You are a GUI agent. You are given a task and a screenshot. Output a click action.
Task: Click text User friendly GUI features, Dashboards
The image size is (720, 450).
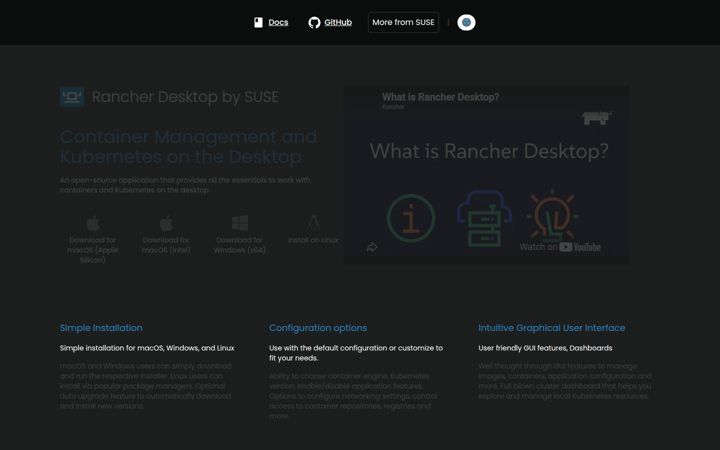point(545,348)
